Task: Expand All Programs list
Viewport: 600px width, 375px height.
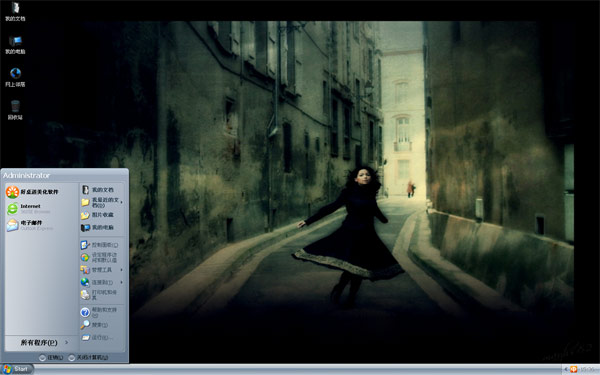Action: [x=41, y=342]
